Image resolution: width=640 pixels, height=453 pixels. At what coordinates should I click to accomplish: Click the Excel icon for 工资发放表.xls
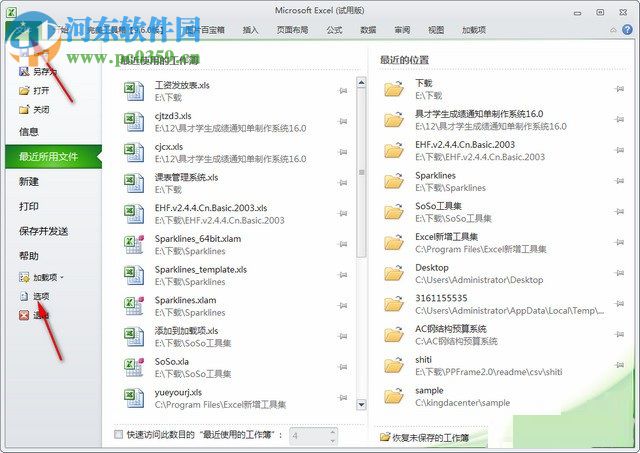[x=134, y=91]
